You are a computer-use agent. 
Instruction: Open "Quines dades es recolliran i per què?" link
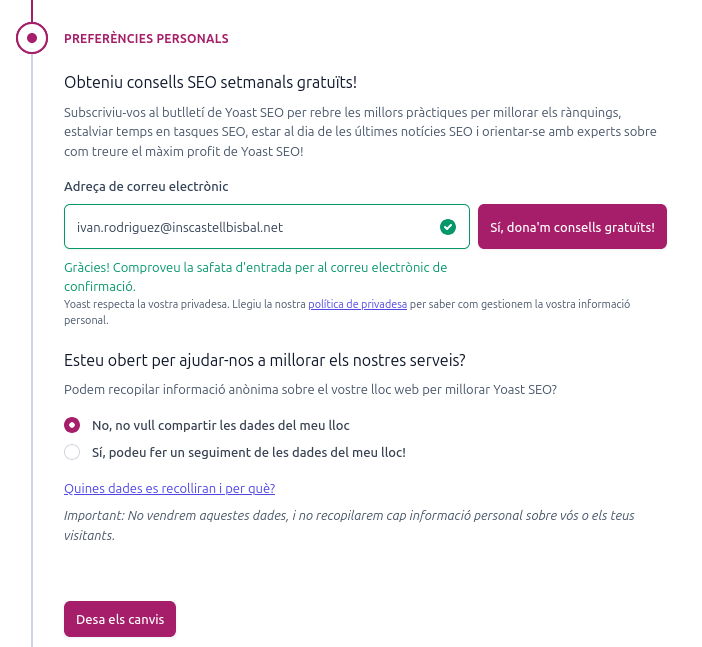coord(169,489)
